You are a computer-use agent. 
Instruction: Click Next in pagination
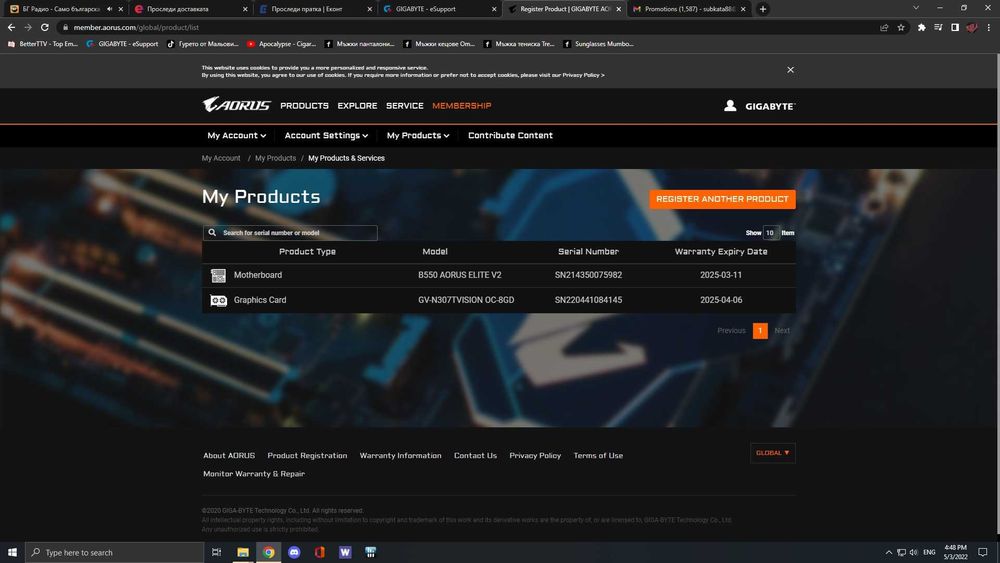tap(782, 330)
